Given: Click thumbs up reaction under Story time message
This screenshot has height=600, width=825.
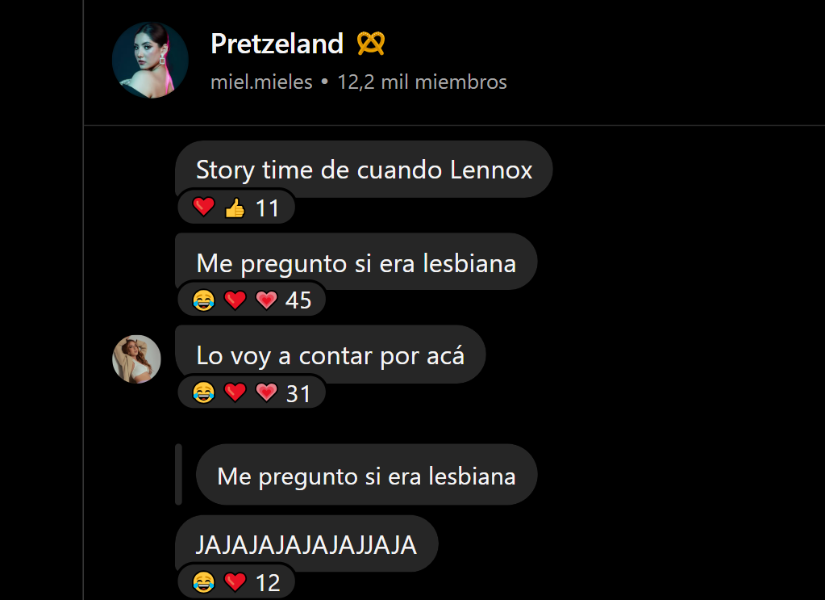Looking at the screenshot, I should (x=235, y=208).
